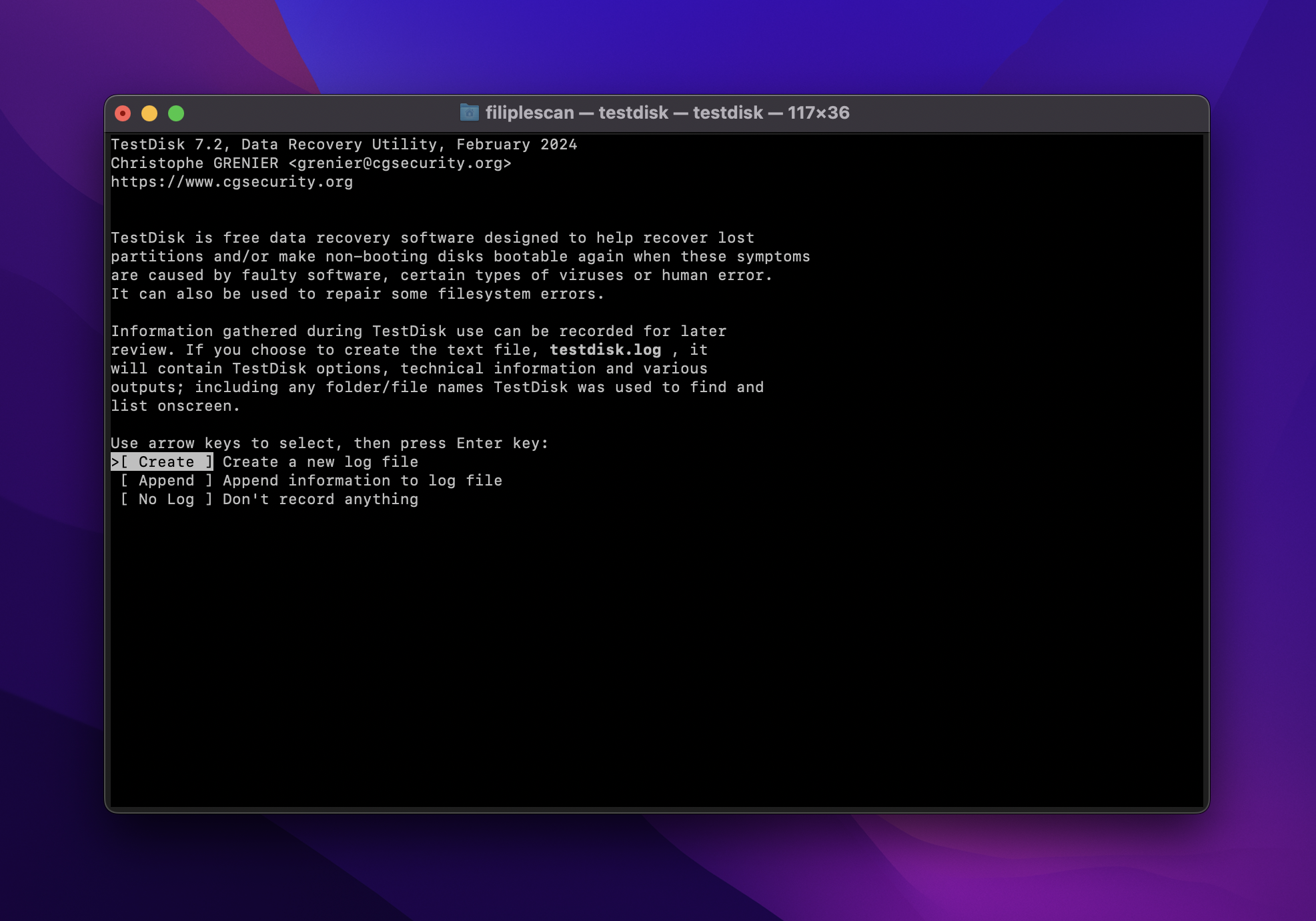Click the '>' selection marker before Create
This screenshot has height=921, width=1316.
tap(115, 462)
